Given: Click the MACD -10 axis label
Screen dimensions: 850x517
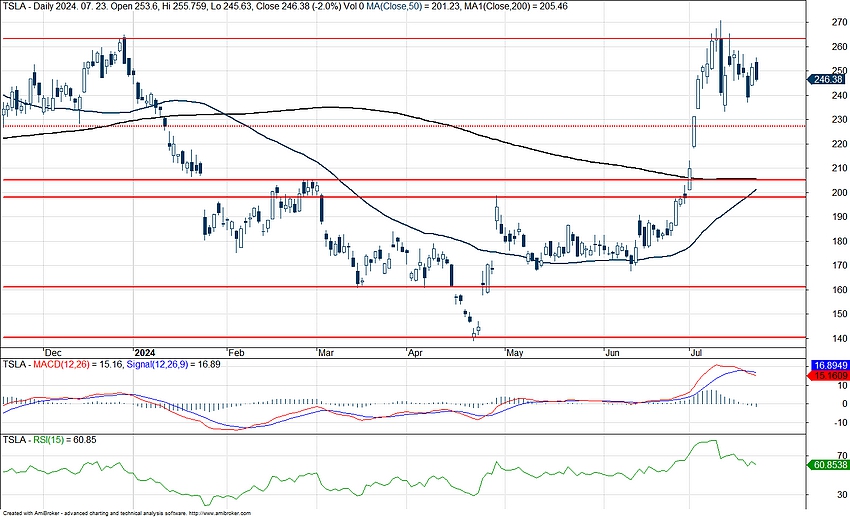Looking at the screenshot, I should [841, 423].
